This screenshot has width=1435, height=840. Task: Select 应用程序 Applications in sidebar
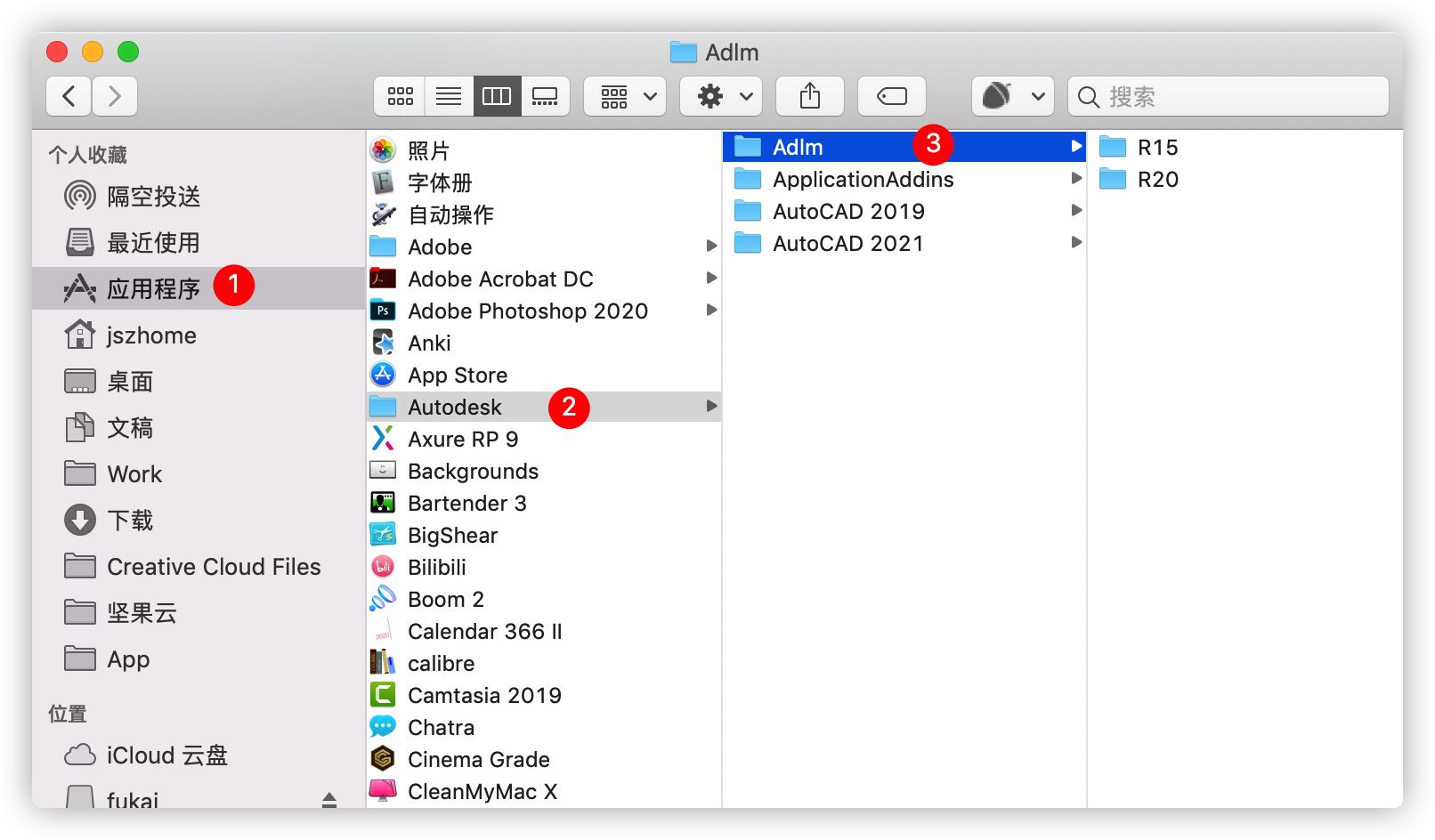(199, 288)
